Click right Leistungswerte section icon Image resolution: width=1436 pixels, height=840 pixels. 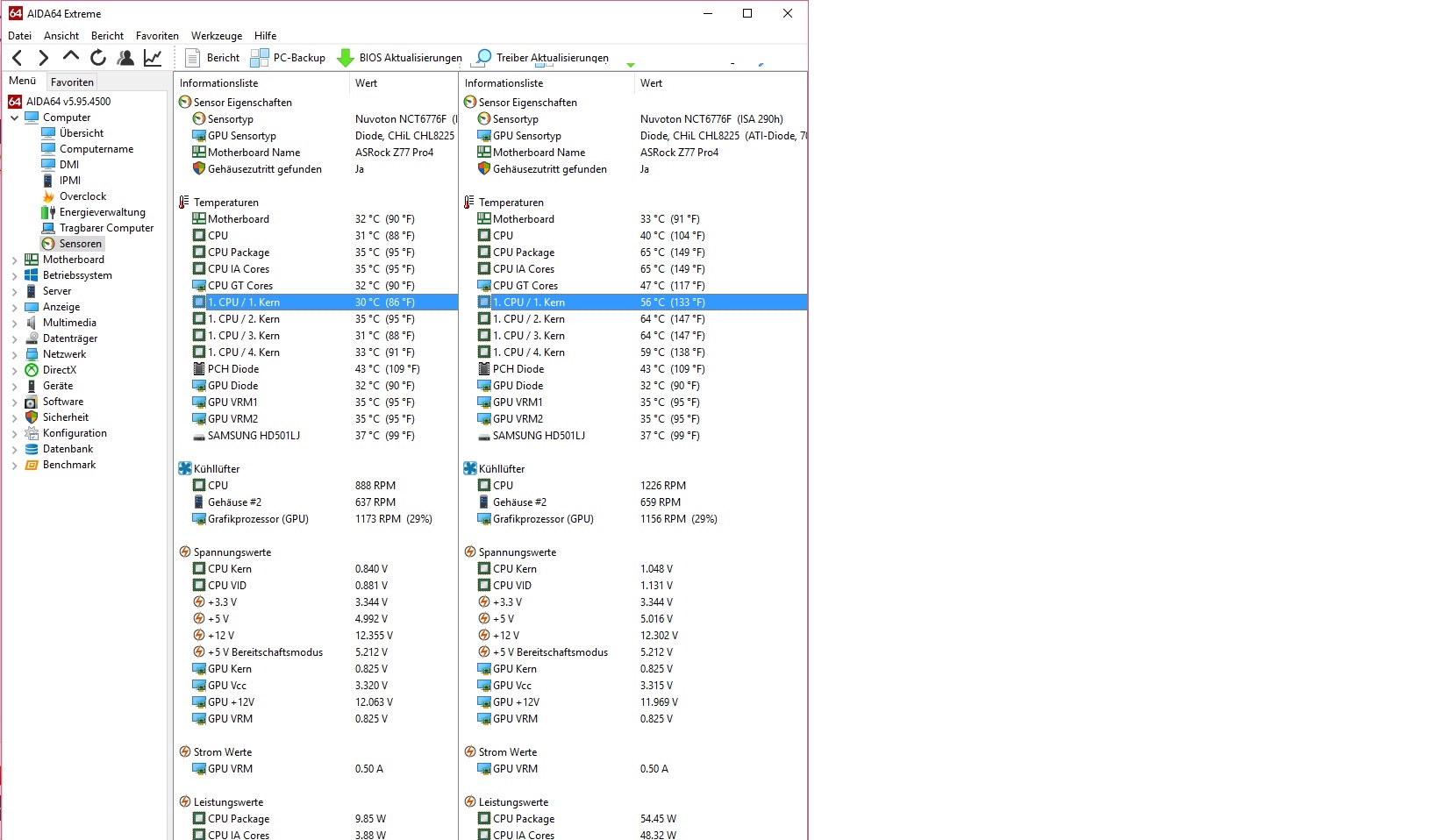[x=470, y=802]
